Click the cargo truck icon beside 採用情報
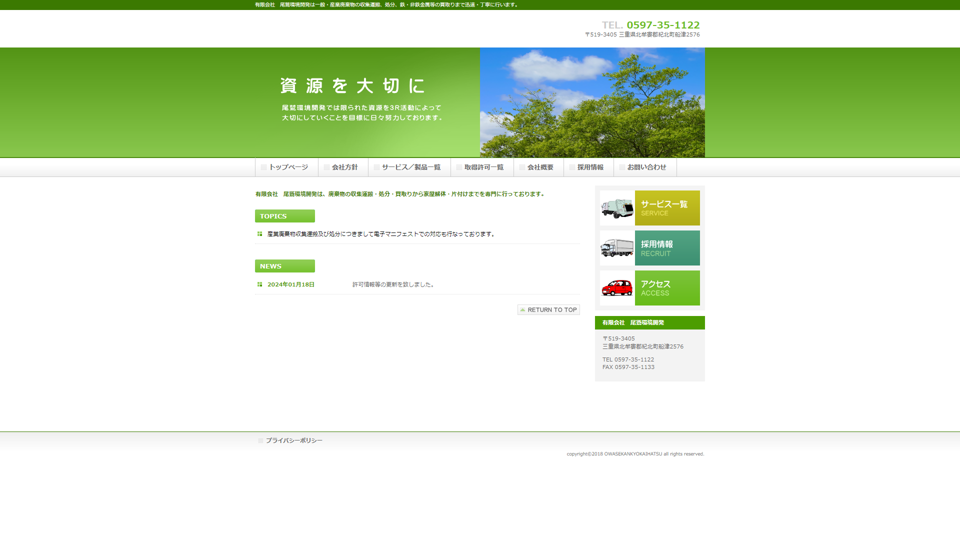960x540 pixels. 617,248
